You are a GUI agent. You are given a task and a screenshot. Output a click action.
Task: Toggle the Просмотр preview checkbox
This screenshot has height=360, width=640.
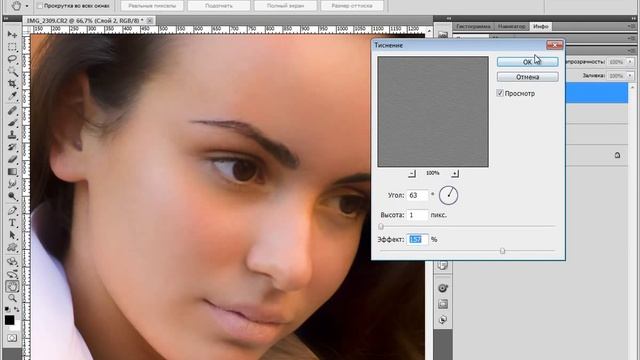(x=500, y=93)
